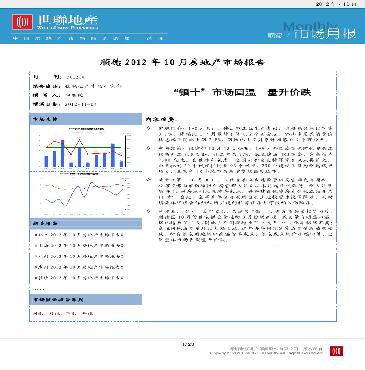Click the page number at bottom center
Screen dimensions: 365x370
tap(188, 344)
